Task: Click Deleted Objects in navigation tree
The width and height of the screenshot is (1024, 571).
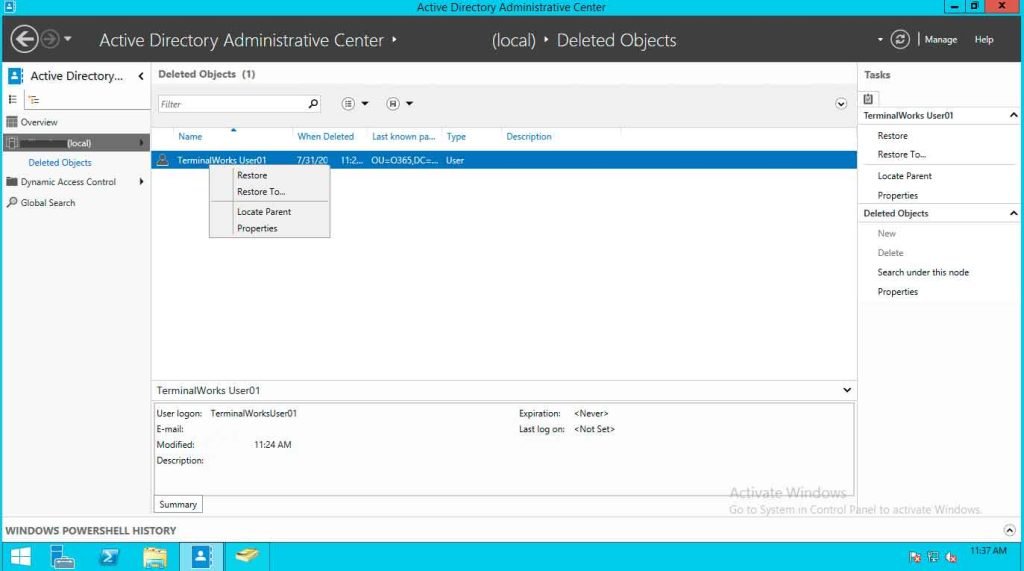Action: 60,163
